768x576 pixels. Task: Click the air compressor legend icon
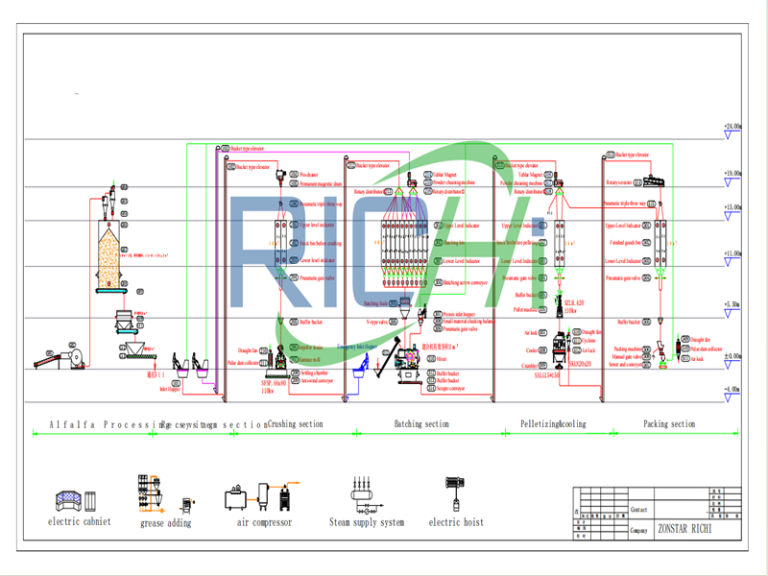263,497
